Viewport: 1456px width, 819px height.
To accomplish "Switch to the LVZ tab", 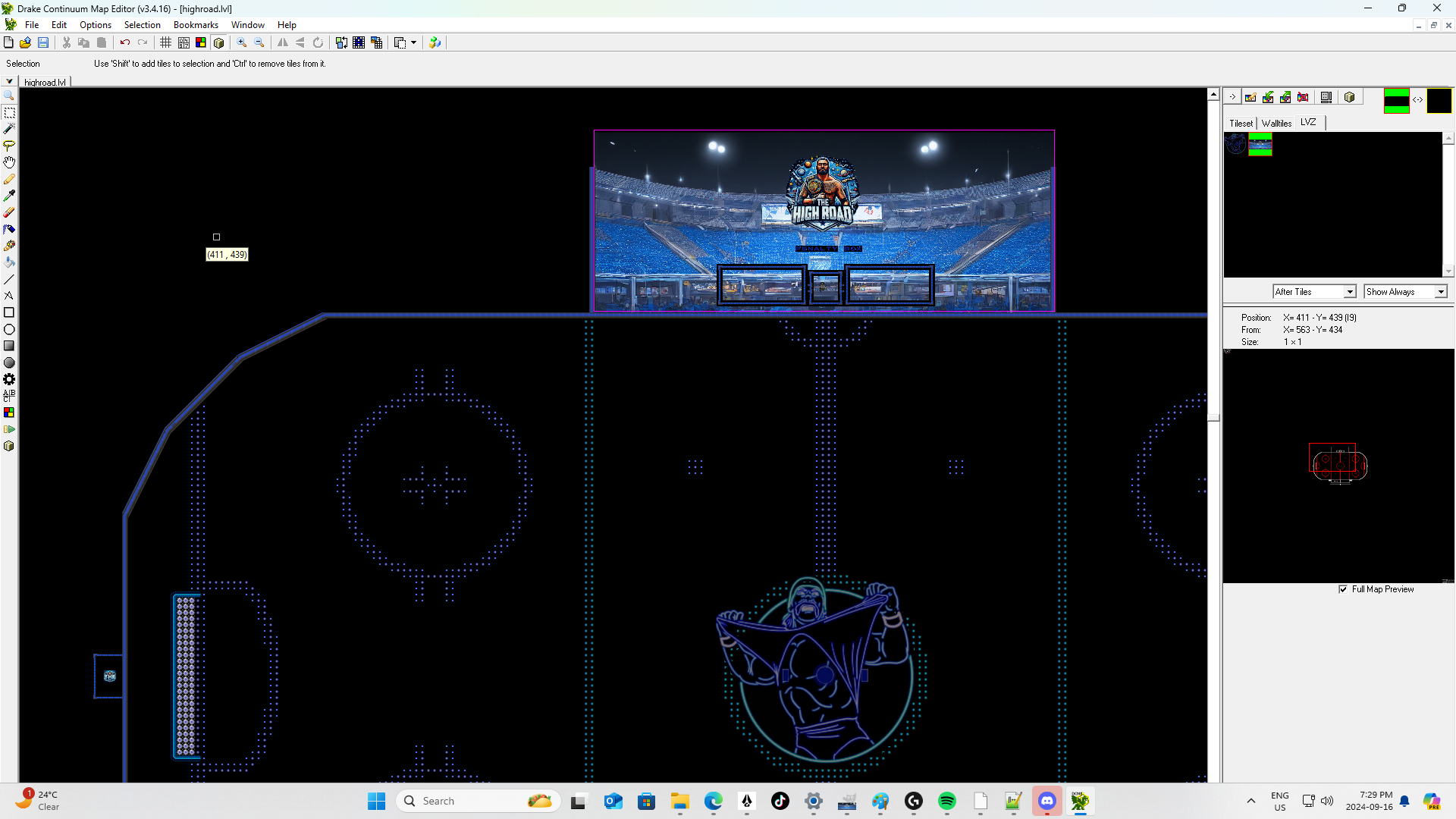I will point(1309,122).
